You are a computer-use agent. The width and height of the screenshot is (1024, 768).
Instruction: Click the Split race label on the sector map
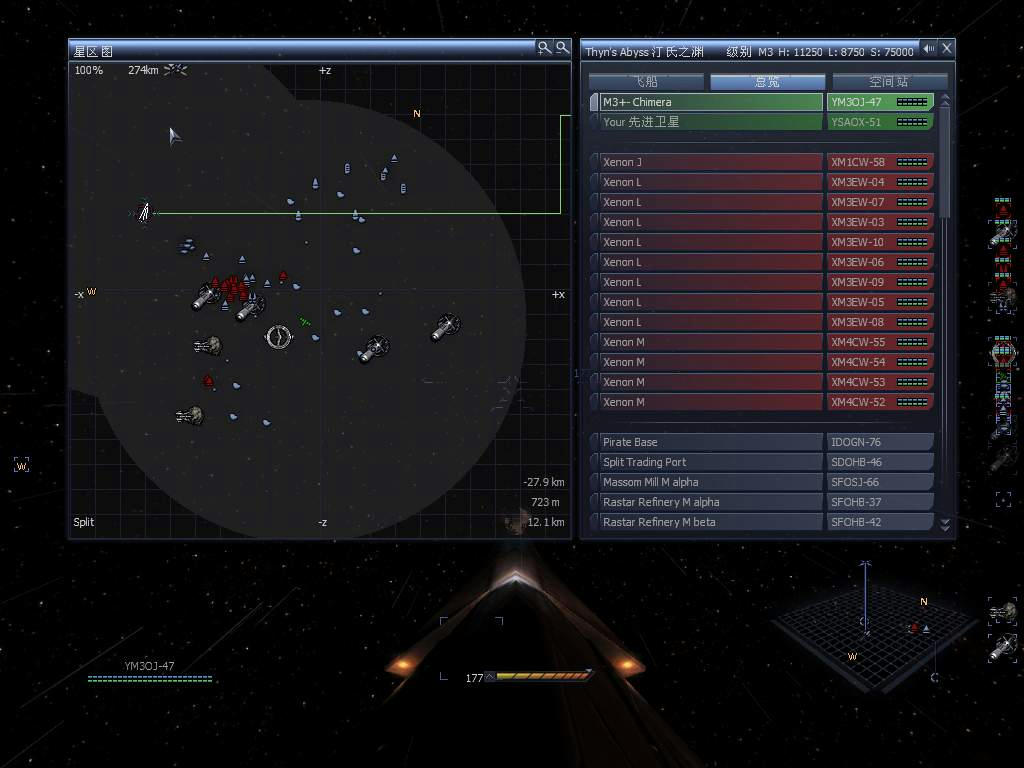84,522
